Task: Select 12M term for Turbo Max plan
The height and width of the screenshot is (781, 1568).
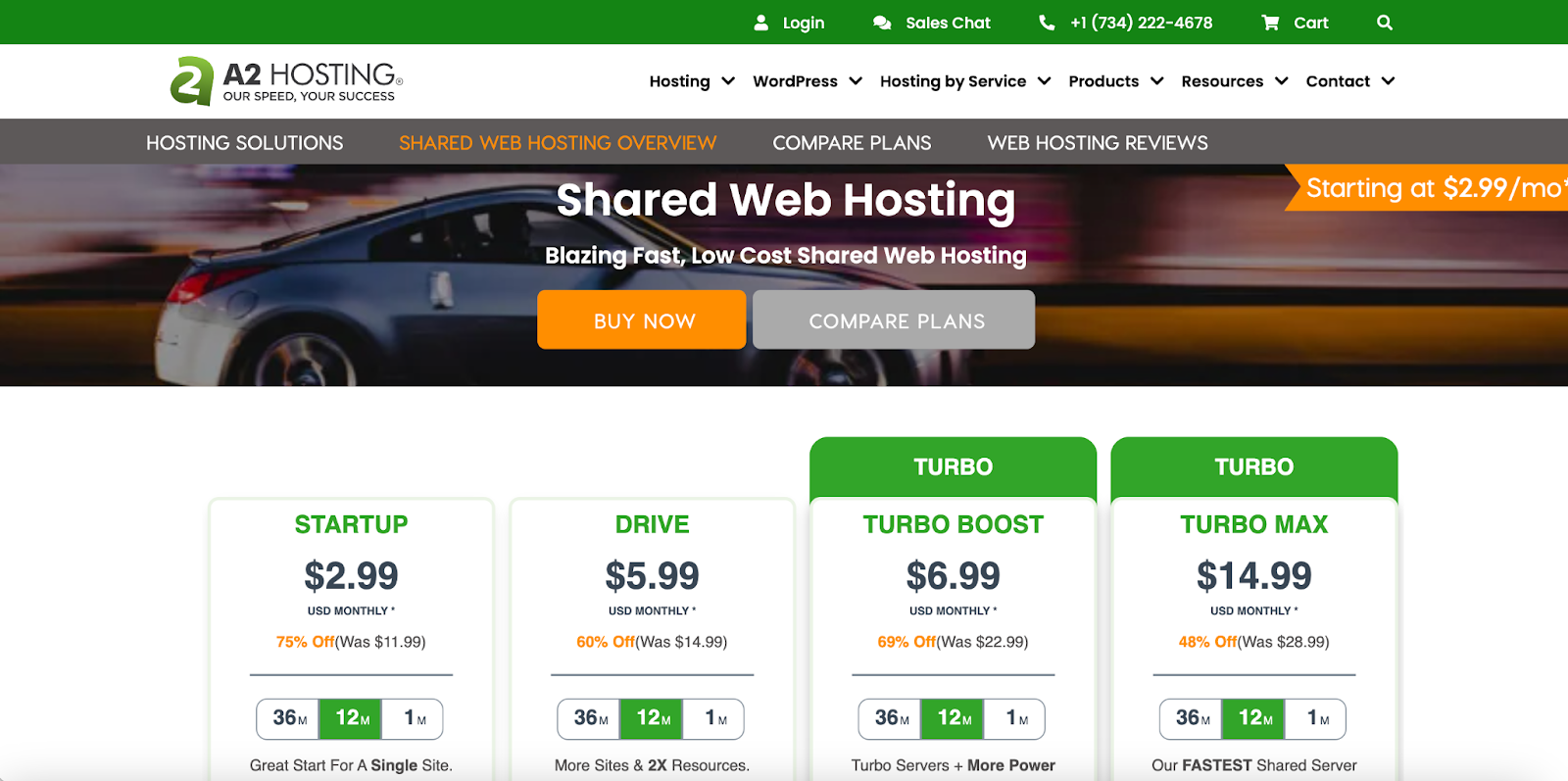Action: click(x=1253, y=718)
